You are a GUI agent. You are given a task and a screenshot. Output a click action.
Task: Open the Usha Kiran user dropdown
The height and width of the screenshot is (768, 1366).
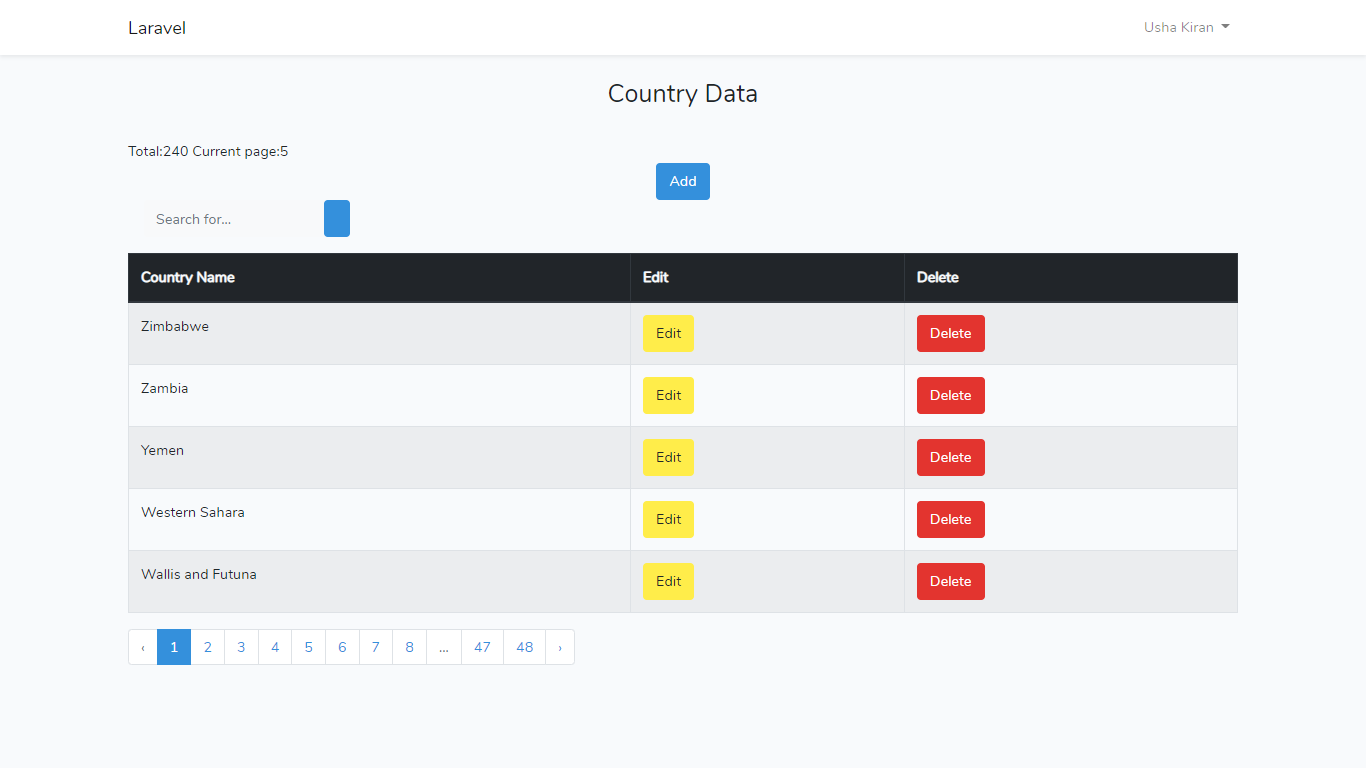pyautogui.click(x=1186, y=27)
